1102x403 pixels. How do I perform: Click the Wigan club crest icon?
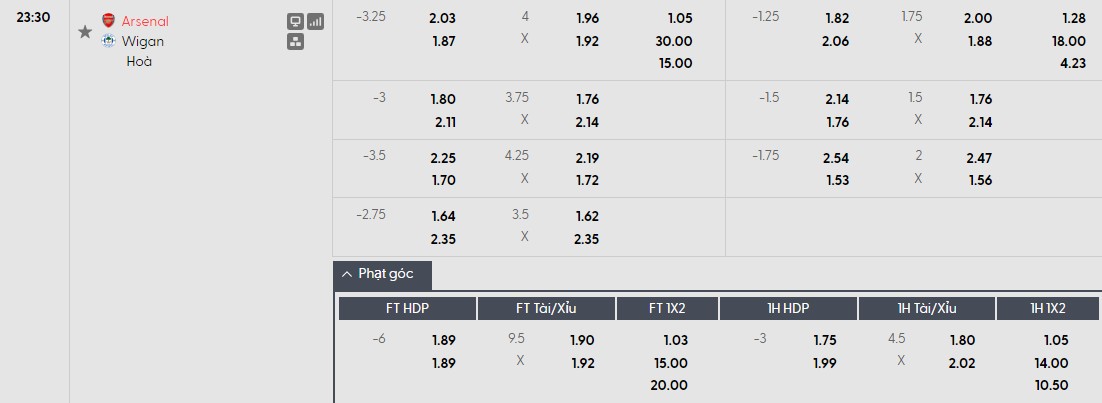[108, 41]
